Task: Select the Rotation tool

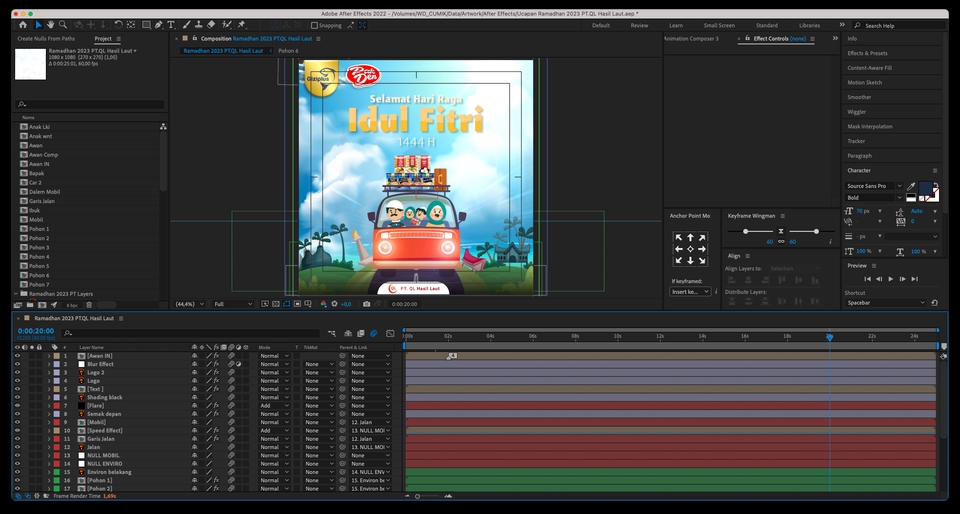Action: [118, 25]
